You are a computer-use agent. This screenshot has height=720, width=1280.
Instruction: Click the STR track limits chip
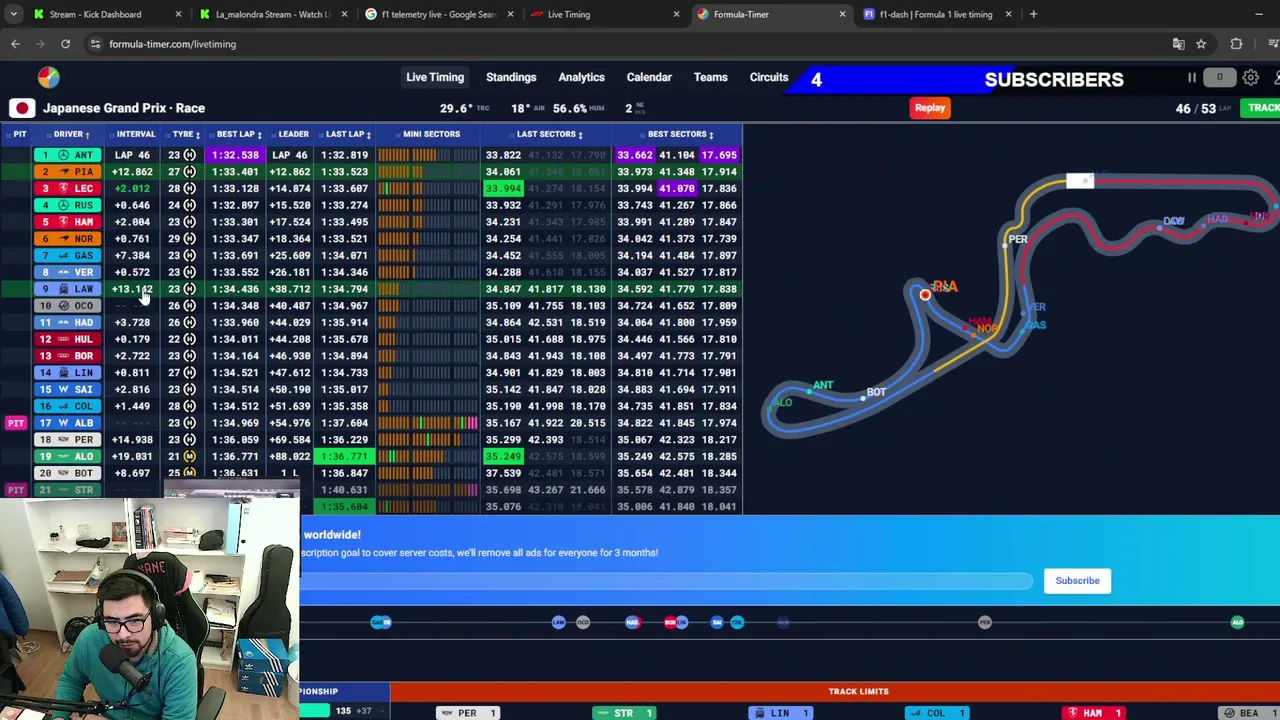click(625, 713)
